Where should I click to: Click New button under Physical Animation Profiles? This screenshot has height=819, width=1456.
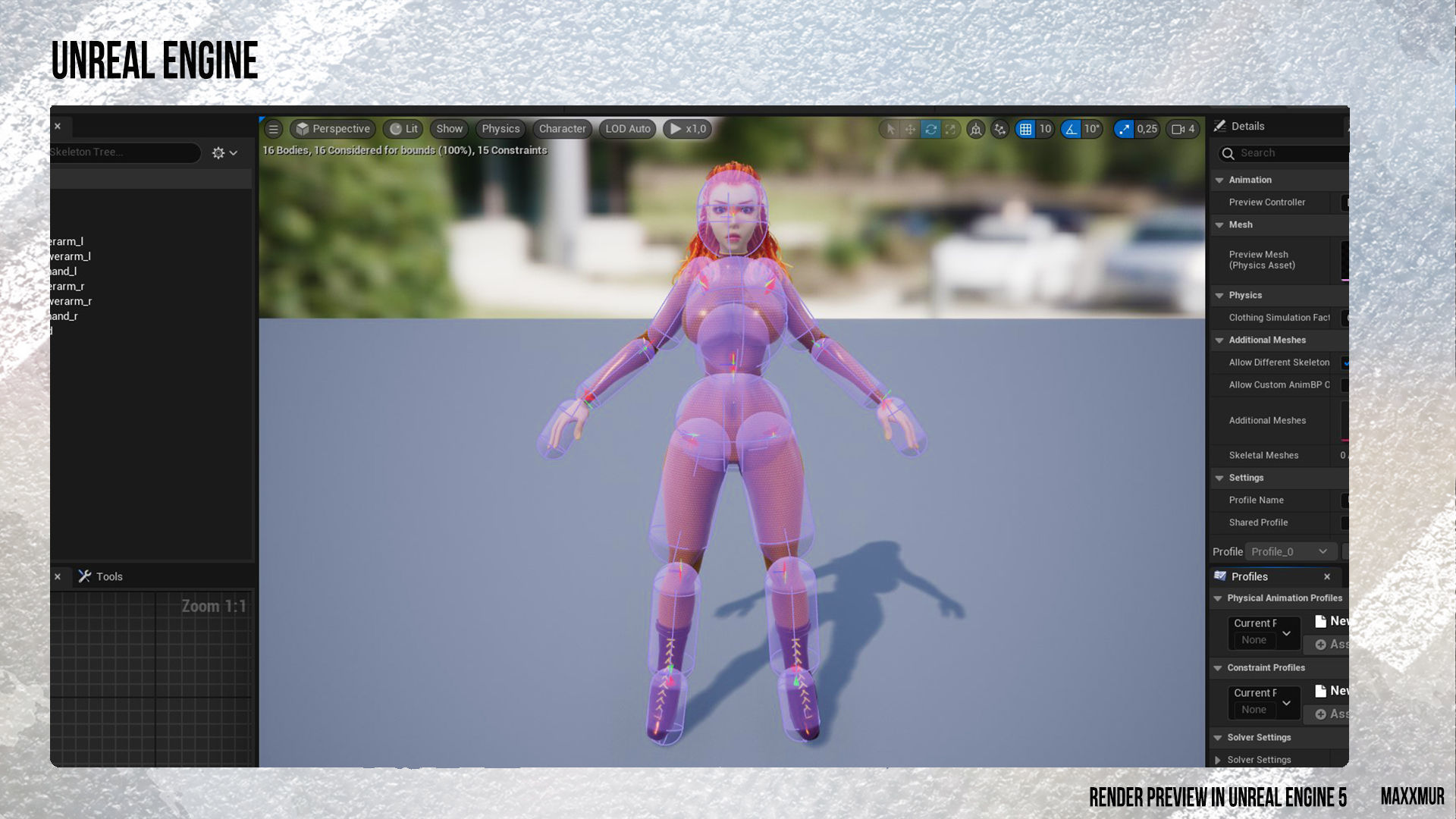tap(1332, 621)
